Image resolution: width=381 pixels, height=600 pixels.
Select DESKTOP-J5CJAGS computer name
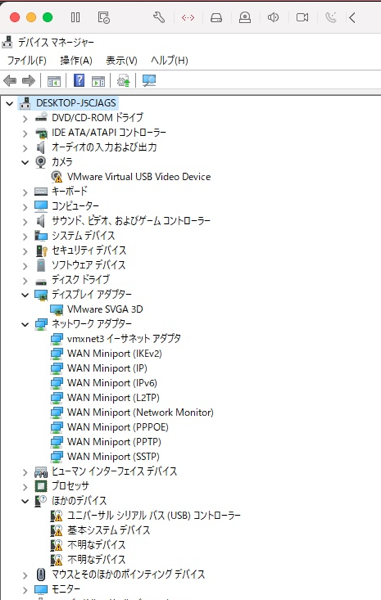coord(76,103)
